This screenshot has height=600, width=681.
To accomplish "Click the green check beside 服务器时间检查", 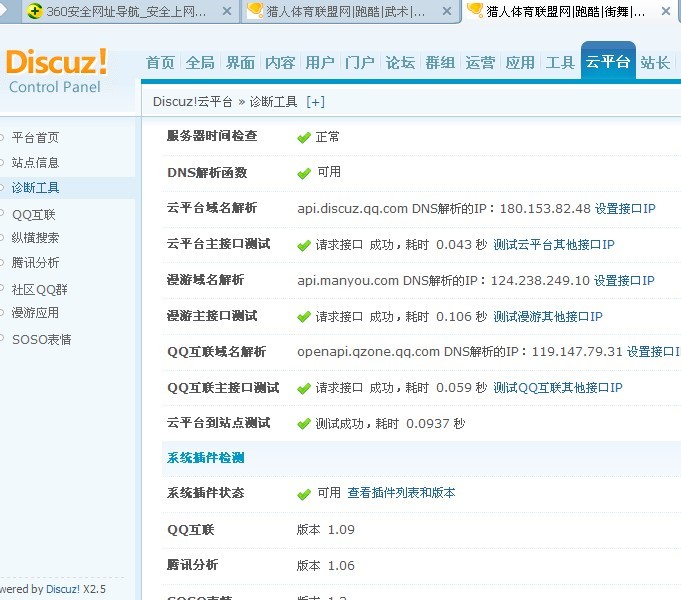I will (x=304, y=138).
